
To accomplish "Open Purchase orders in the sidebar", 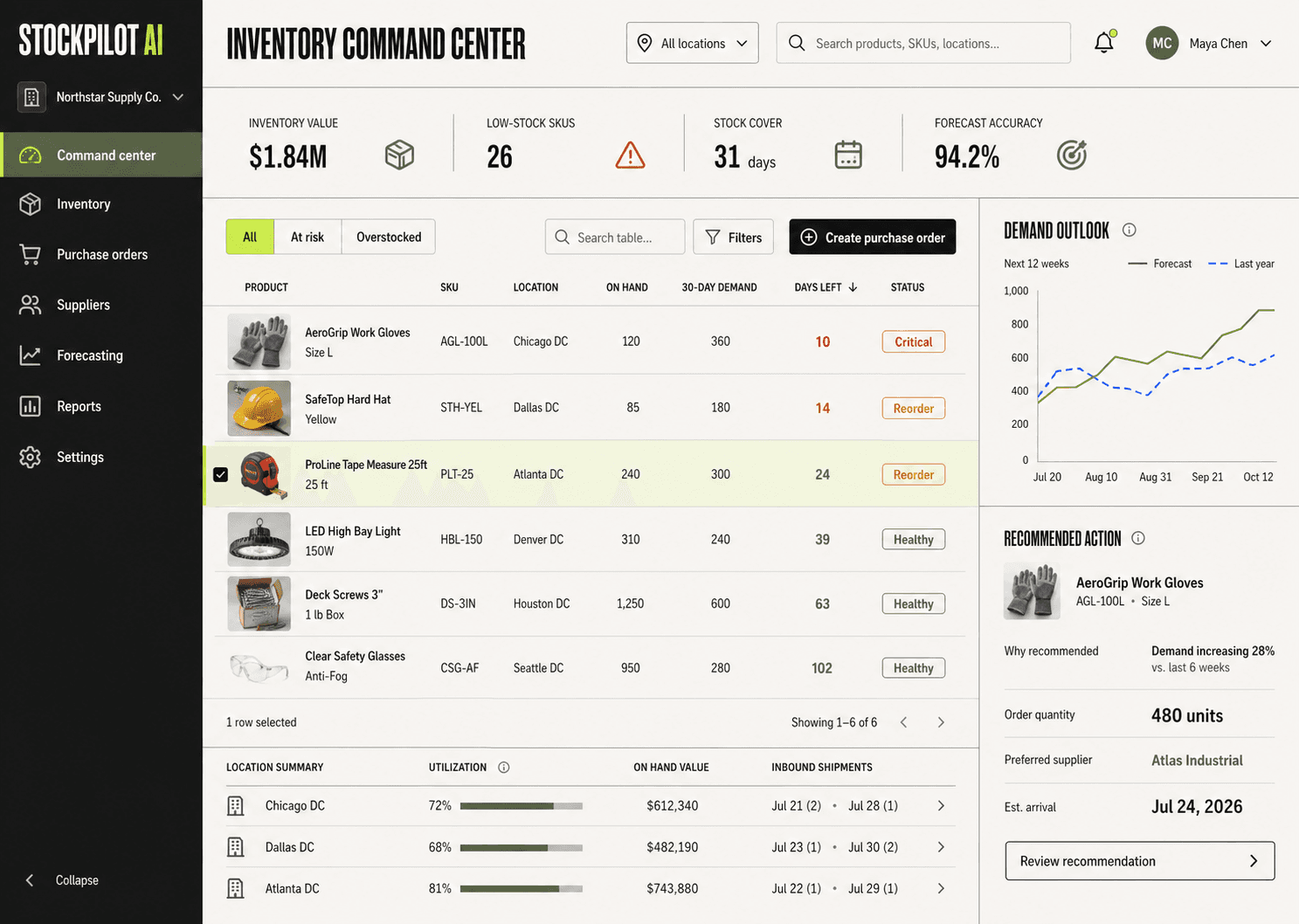I will [101, 254].
